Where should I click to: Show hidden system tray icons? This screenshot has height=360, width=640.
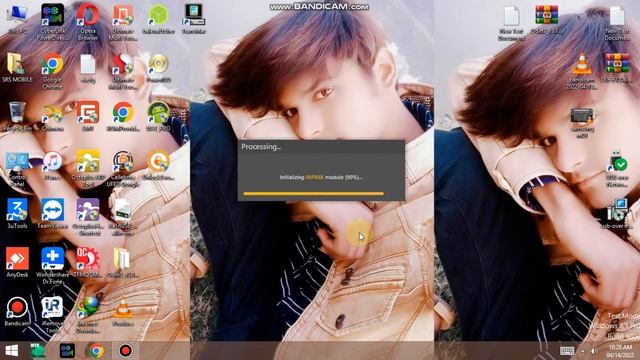(x=582, y=351)
